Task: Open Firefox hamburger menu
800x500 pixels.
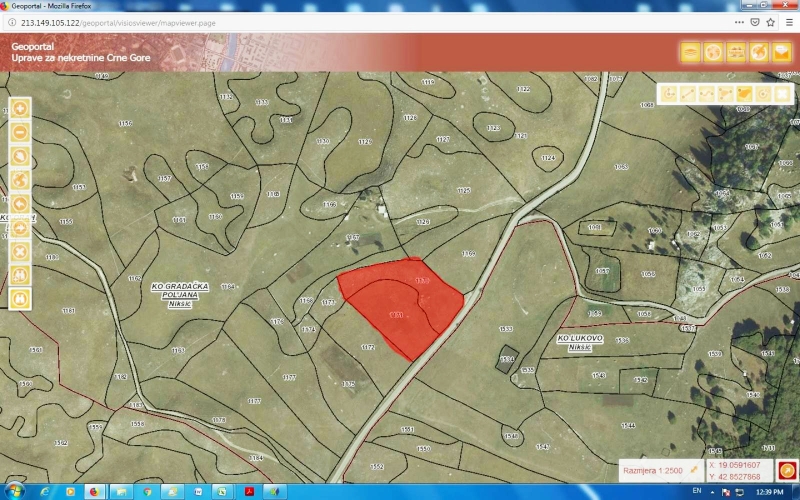Action: click(x=788, y=21)
